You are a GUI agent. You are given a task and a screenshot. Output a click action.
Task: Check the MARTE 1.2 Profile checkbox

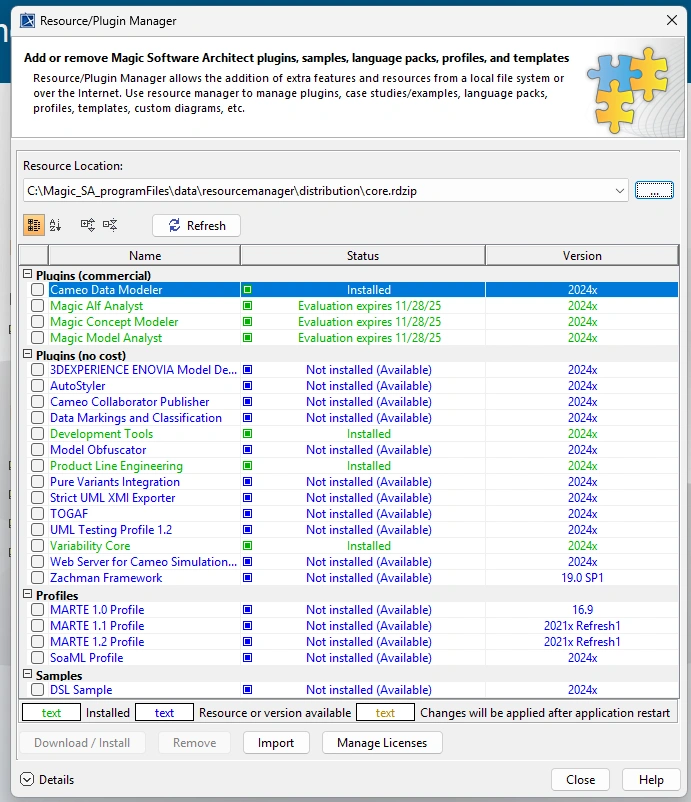(37, 641)
